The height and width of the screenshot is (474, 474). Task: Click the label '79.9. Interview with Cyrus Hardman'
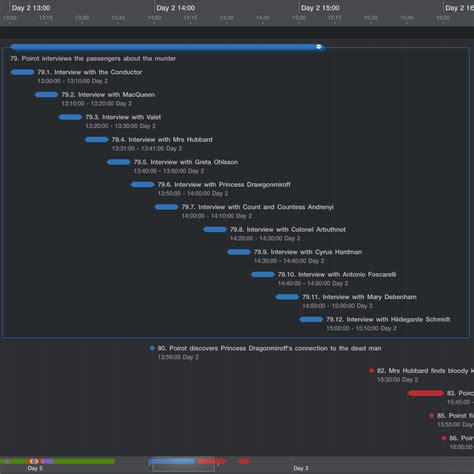click(x=308, y=252)
